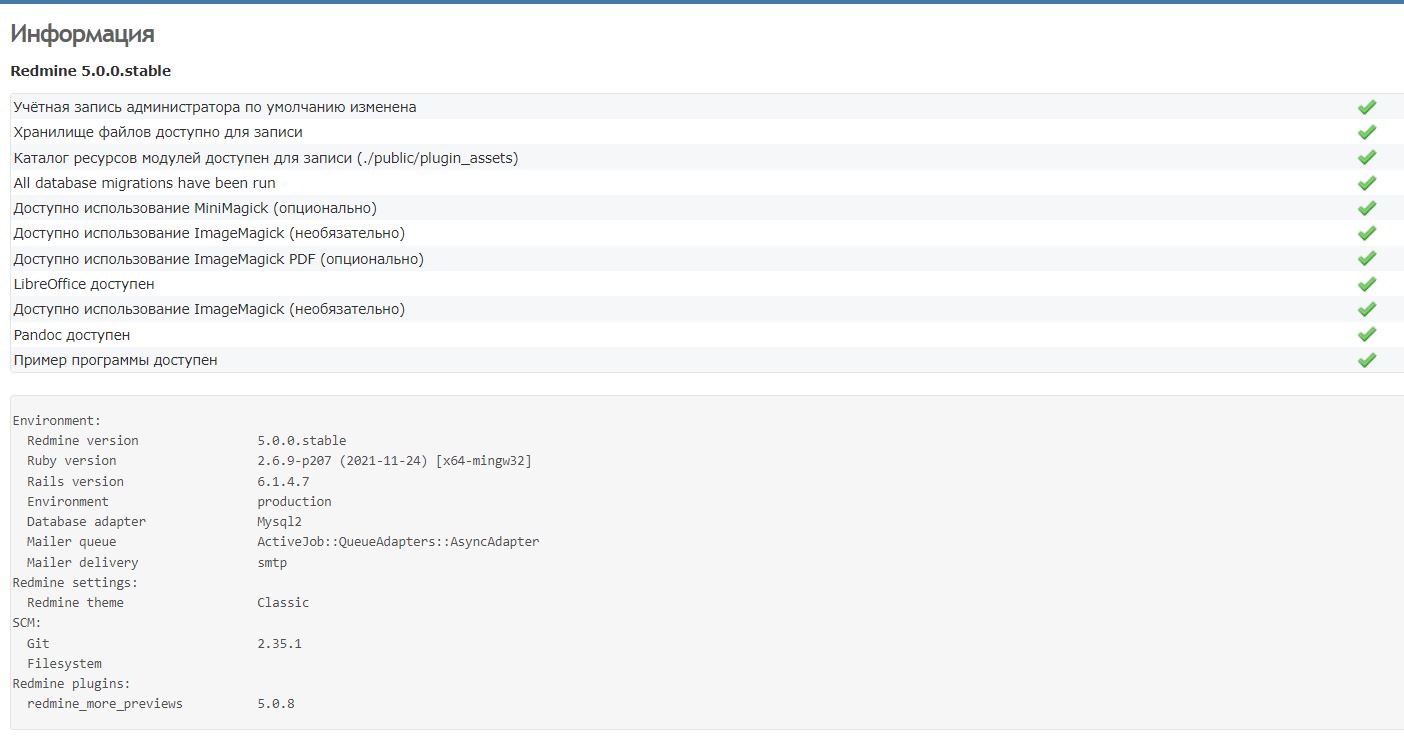1404x739 pixels.
Task: Click the Environment: header line in info block
Action: (57, 421)
